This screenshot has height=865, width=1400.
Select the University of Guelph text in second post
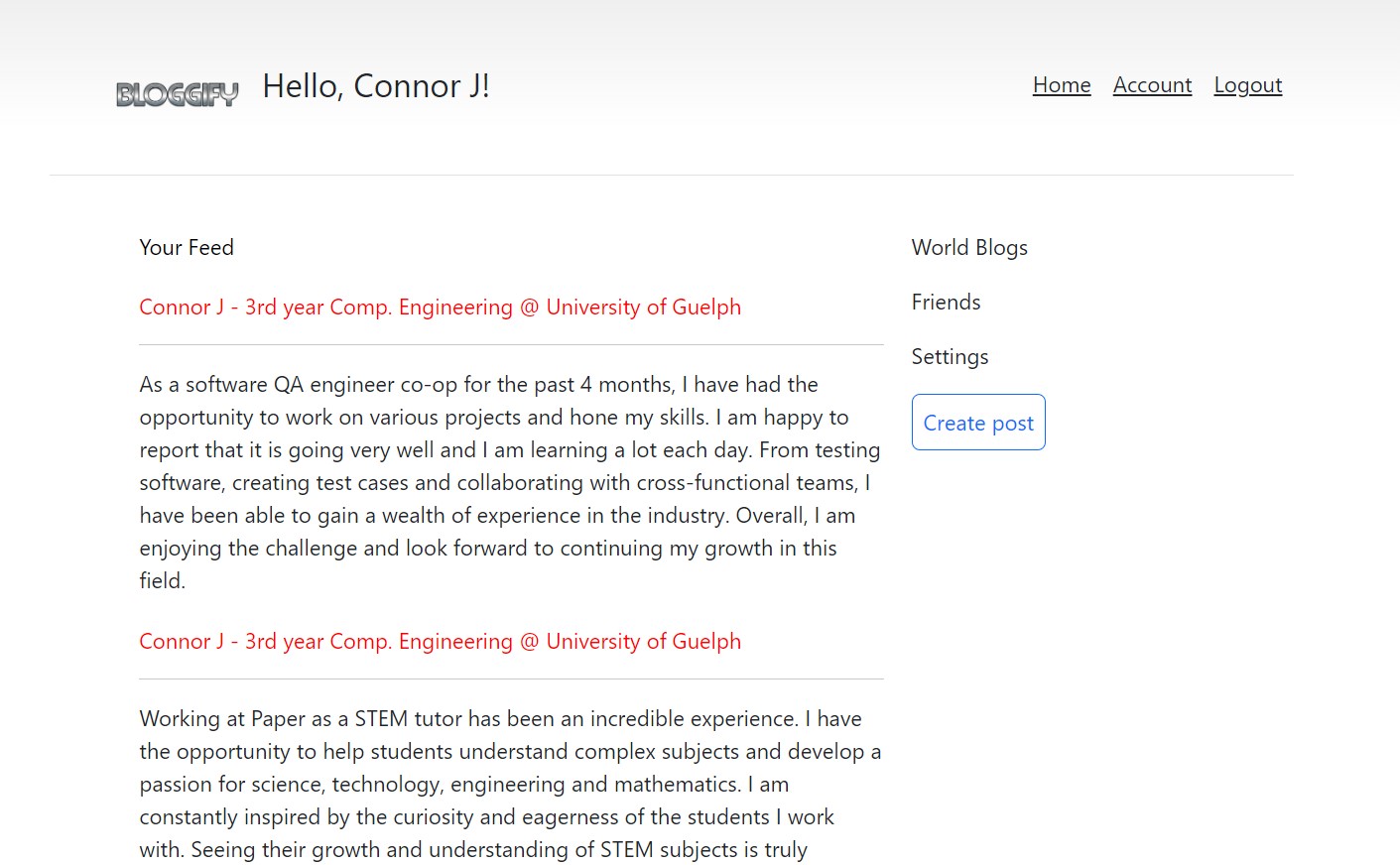pyautogui.click(x=643, y=642)
